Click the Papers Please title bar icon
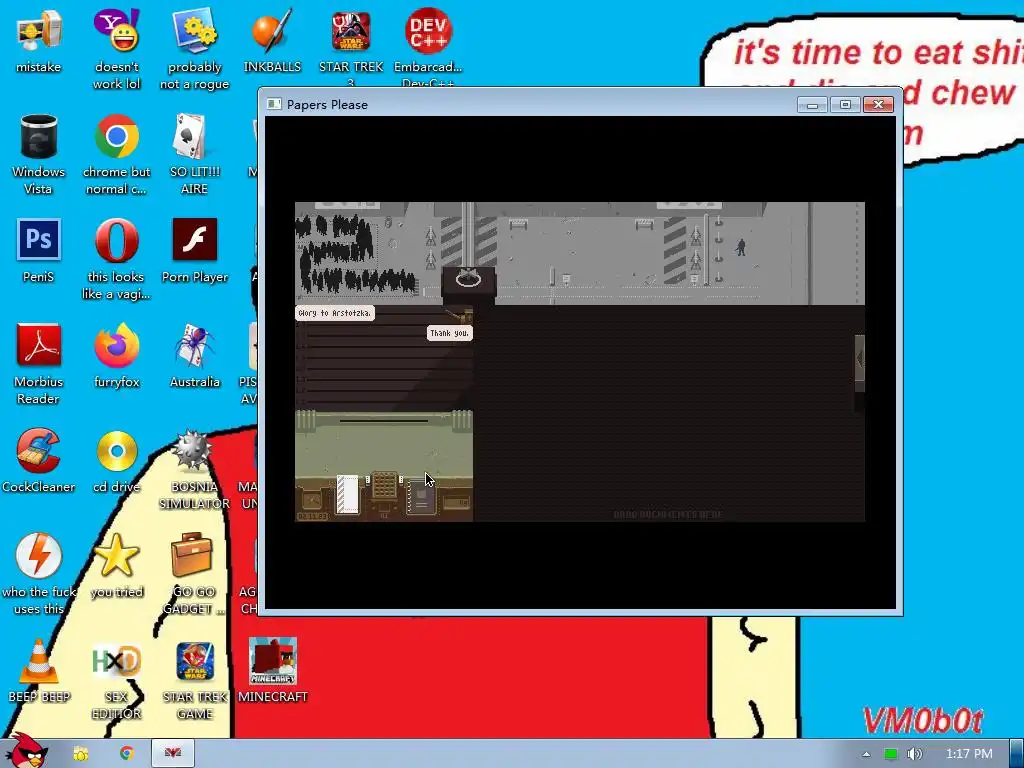The height and width of the screenshot is (768, 1024). coord(274,104)
